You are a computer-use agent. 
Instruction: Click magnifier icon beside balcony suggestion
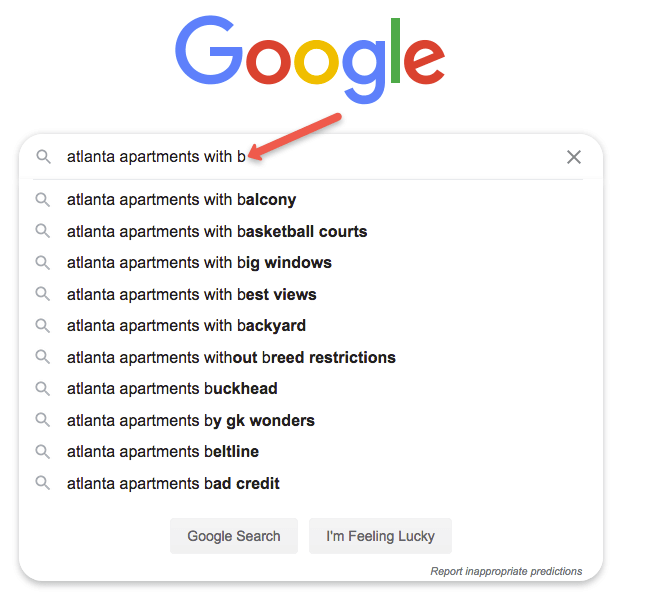pos(43,200)
